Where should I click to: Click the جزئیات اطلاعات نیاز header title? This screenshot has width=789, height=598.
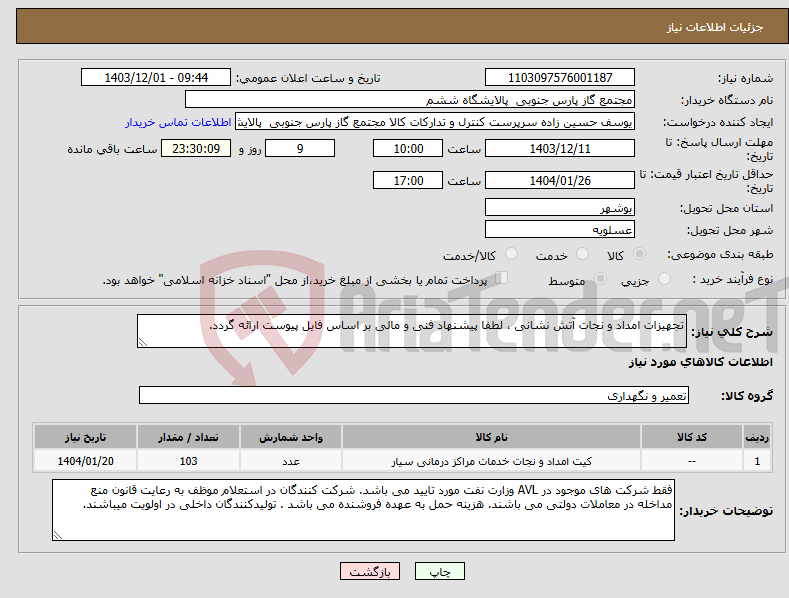(715, 27)
